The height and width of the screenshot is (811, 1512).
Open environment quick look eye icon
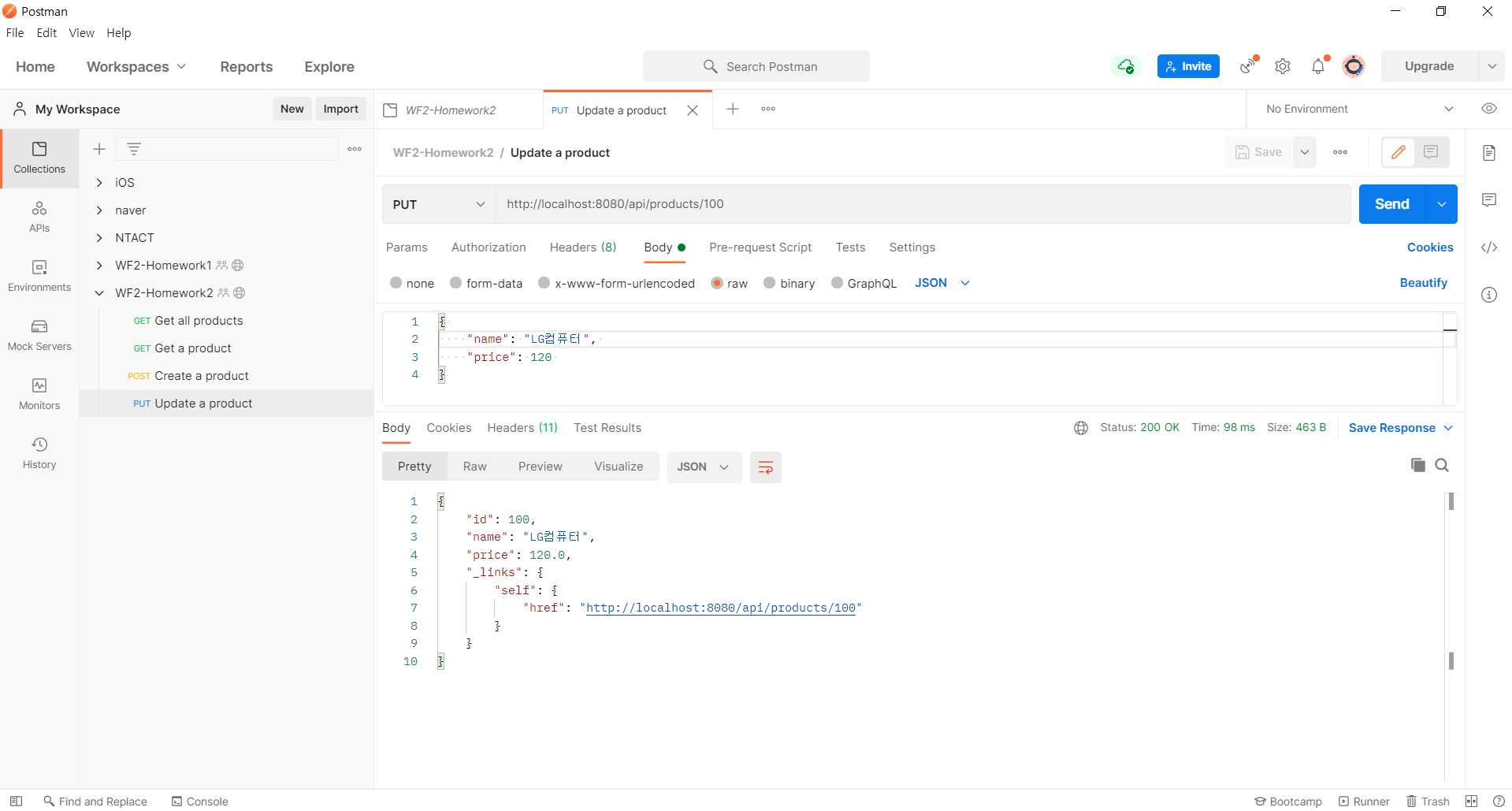pos(1488,109)
